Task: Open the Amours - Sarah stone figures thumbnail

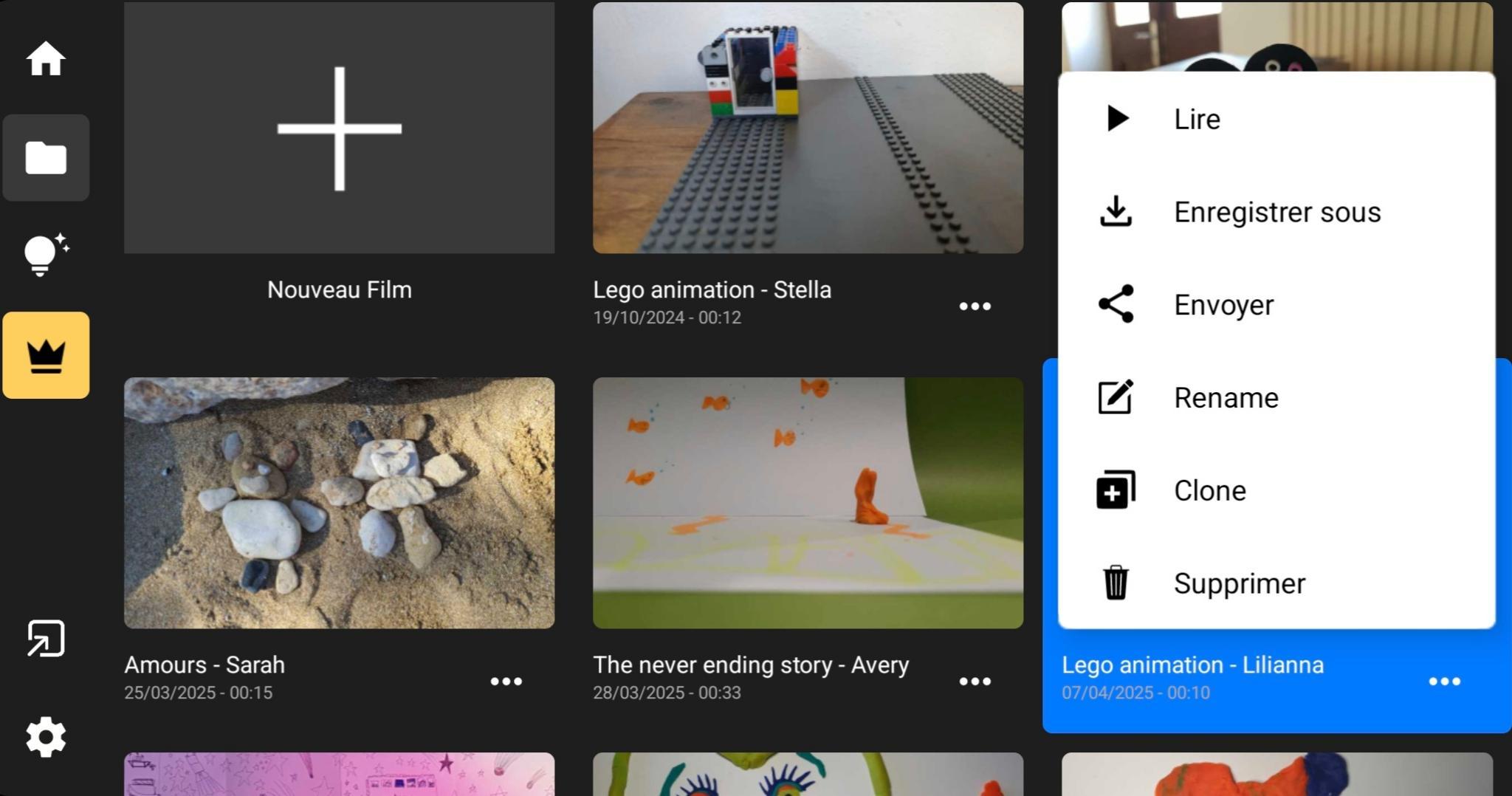Action: click(x=340, y=503)
